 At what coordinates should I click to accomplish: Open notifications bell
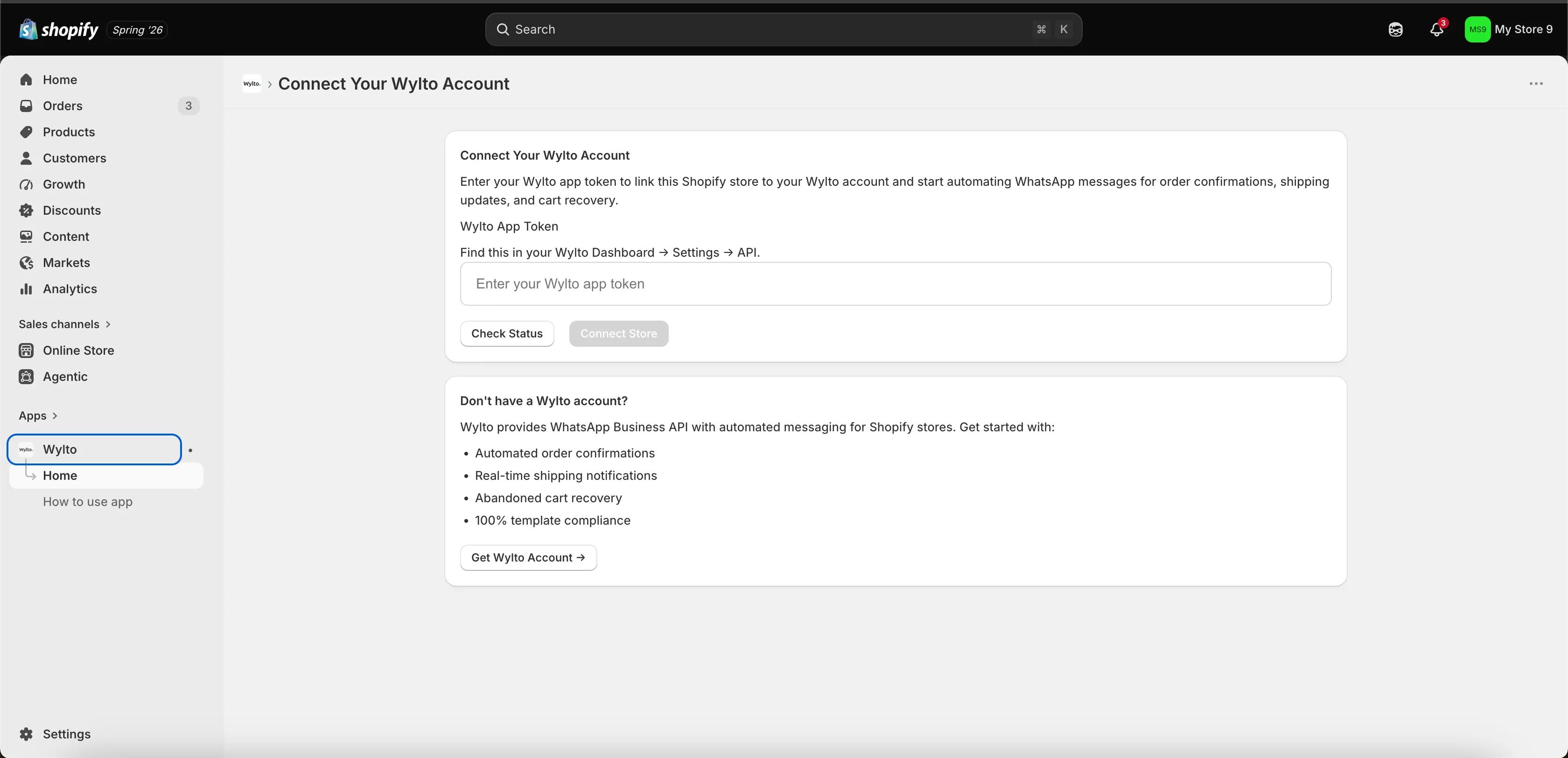[1437, 29]
